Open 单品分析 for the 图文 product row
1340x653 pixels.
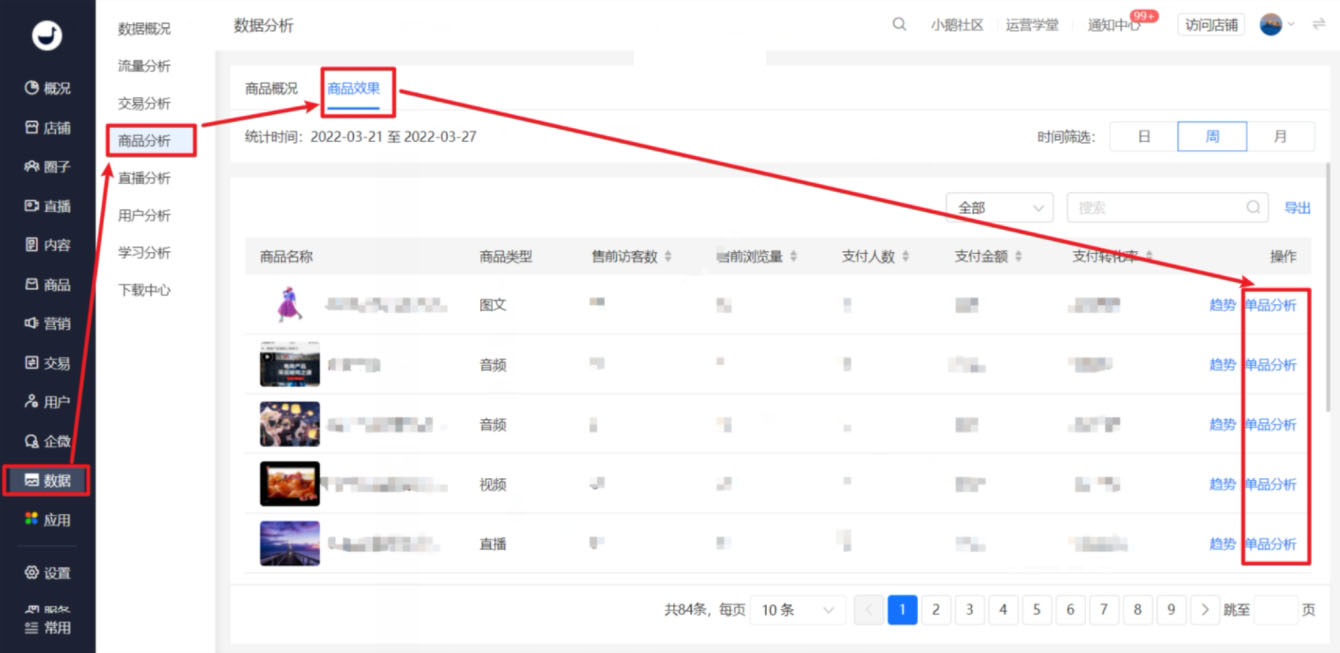click(x=1271, y=305)
